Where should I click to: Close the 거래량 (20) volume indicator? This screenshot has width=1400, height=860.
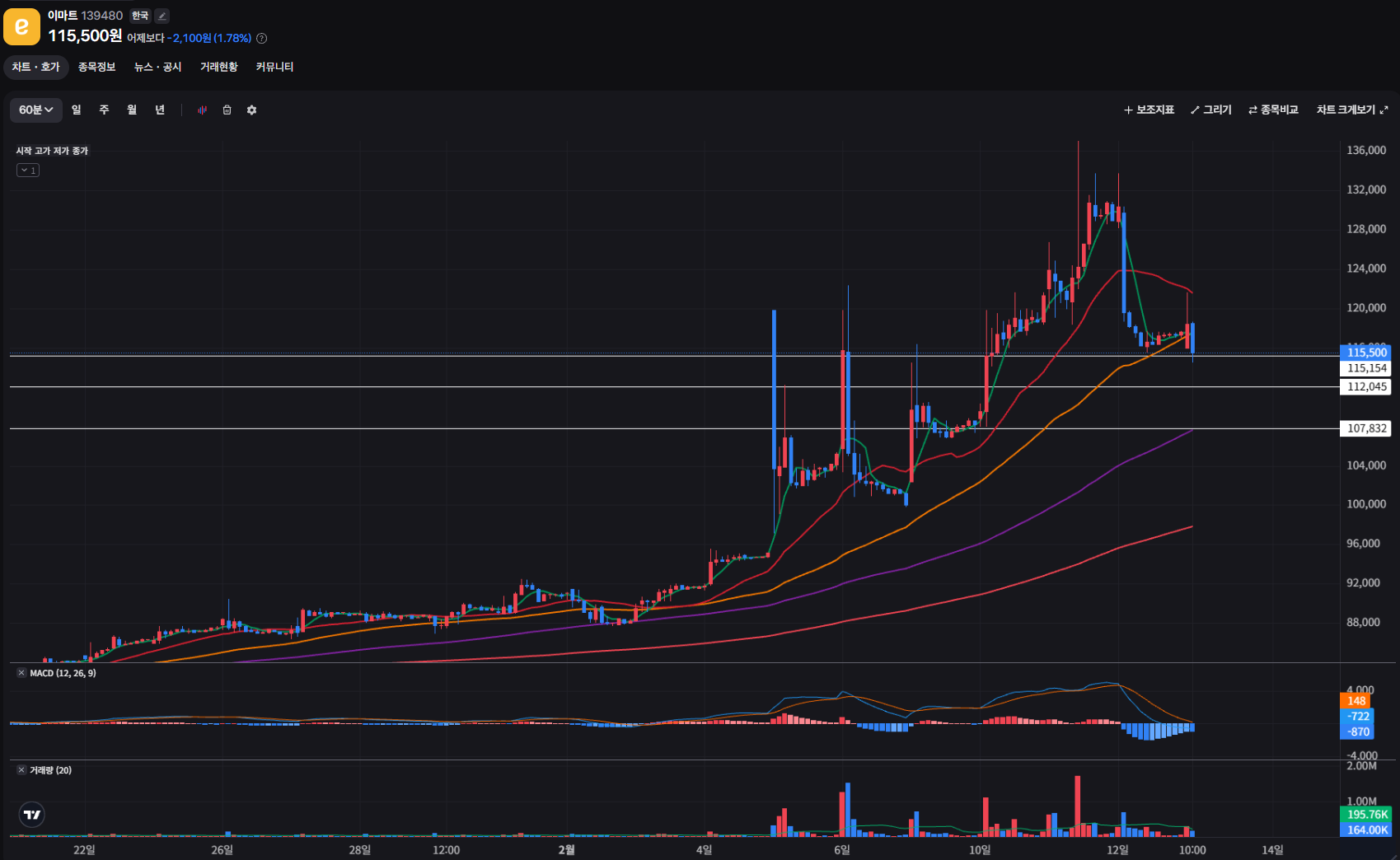coord(21,770)
